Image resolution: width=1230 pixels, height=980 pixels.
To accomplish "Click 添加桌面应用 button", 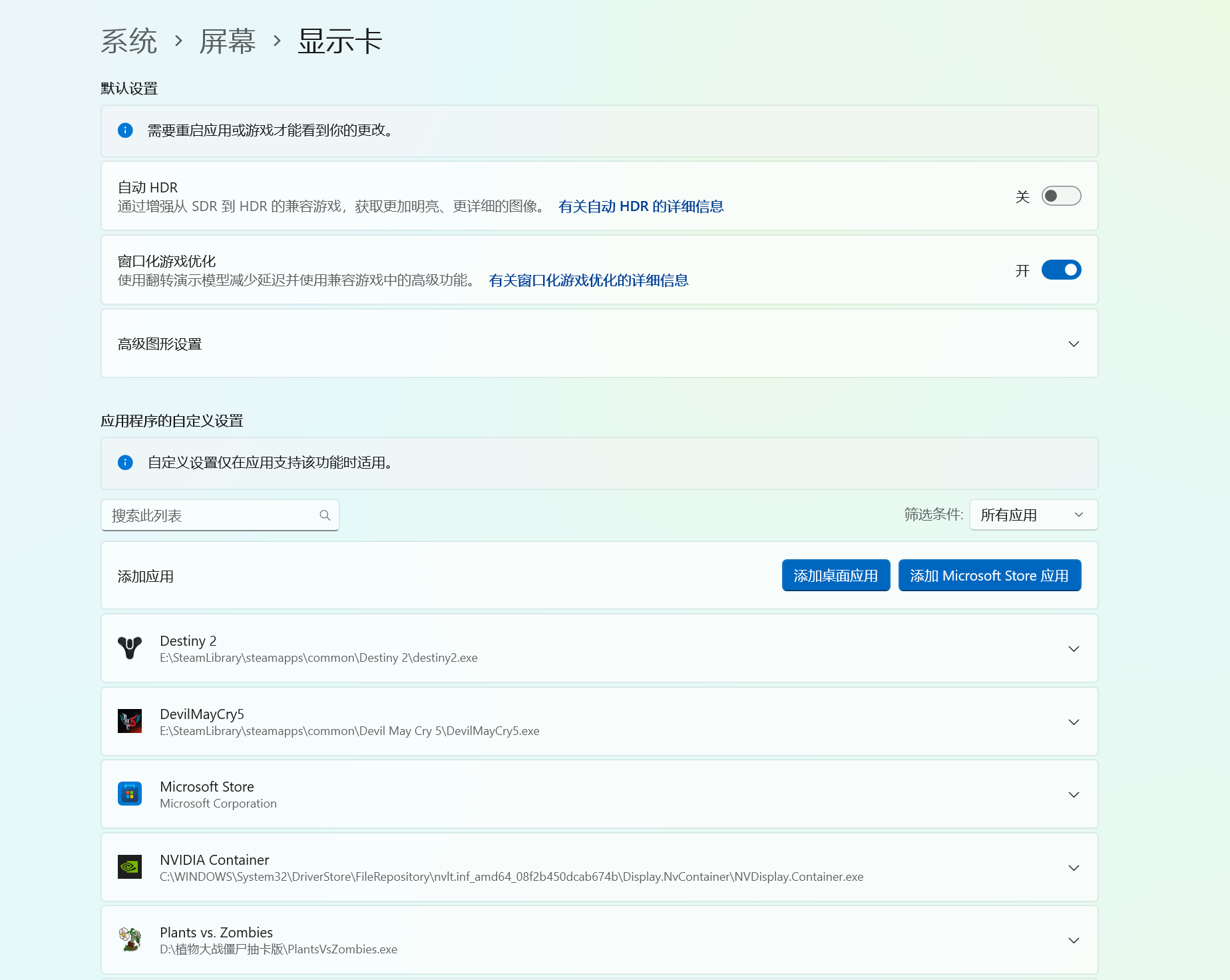I will tap(835, 575).
